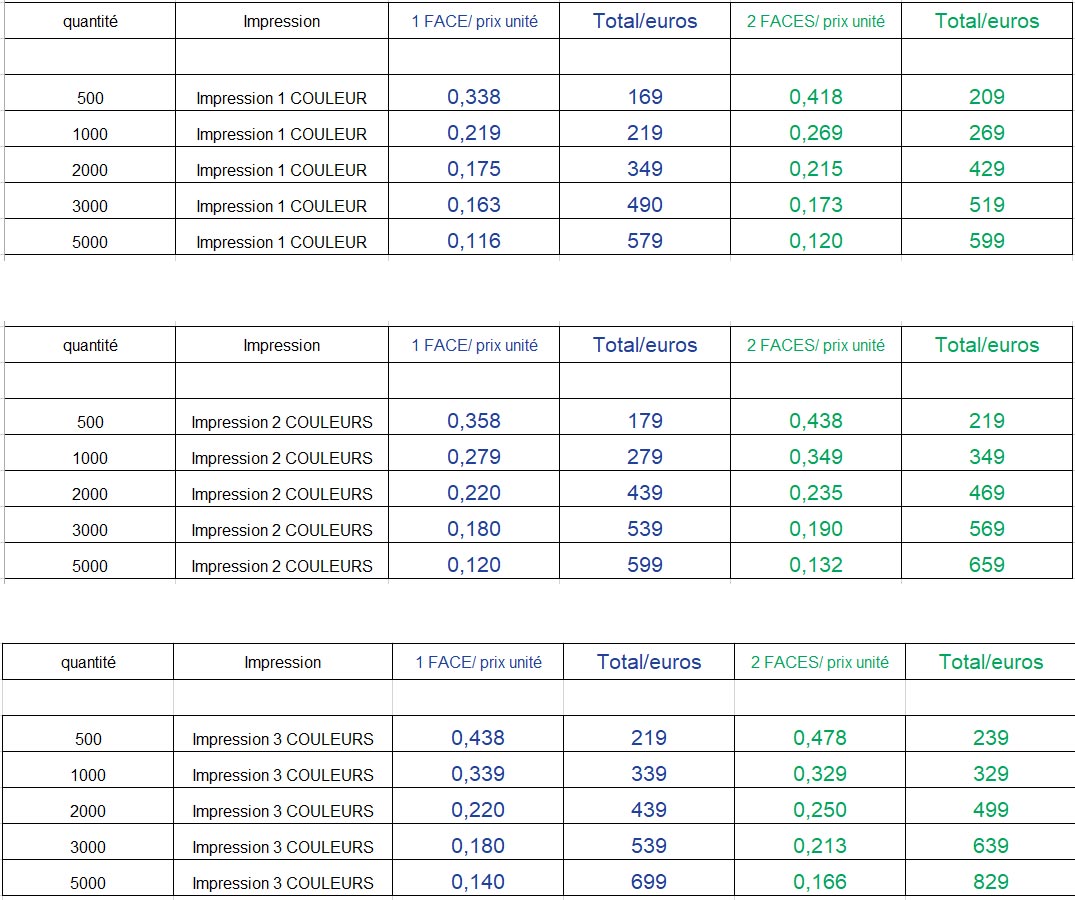The width and height of the screenshot is (1075, 900).
Task: Select the green total cell 429
Action: click(x=986, y=169)
